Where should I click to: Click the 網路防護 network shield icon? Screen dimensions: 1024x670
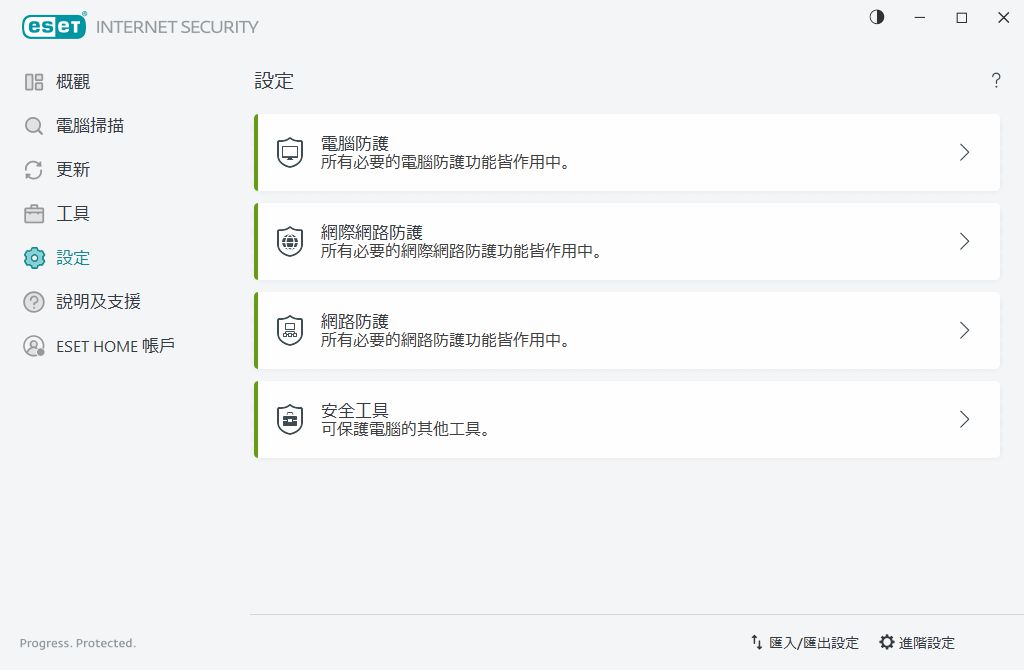[289, 330]
